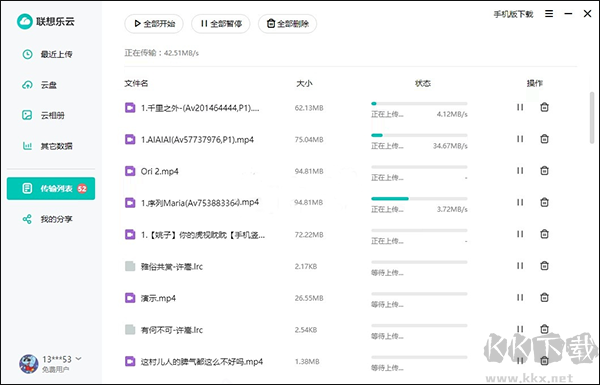Viewport: 600px width, 385px height.
Task: Click progress bar of 1.千里之外 upload
Action: [x=419, y=103]
